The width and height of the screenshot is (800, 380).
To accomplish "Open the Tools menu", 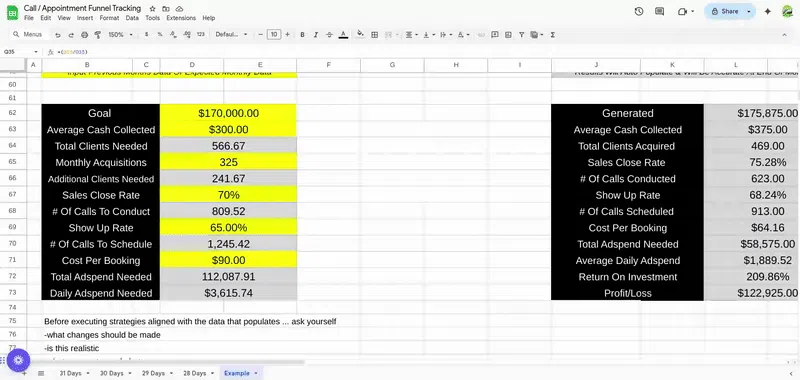I will pyautogui.click(x=152, y=18).
